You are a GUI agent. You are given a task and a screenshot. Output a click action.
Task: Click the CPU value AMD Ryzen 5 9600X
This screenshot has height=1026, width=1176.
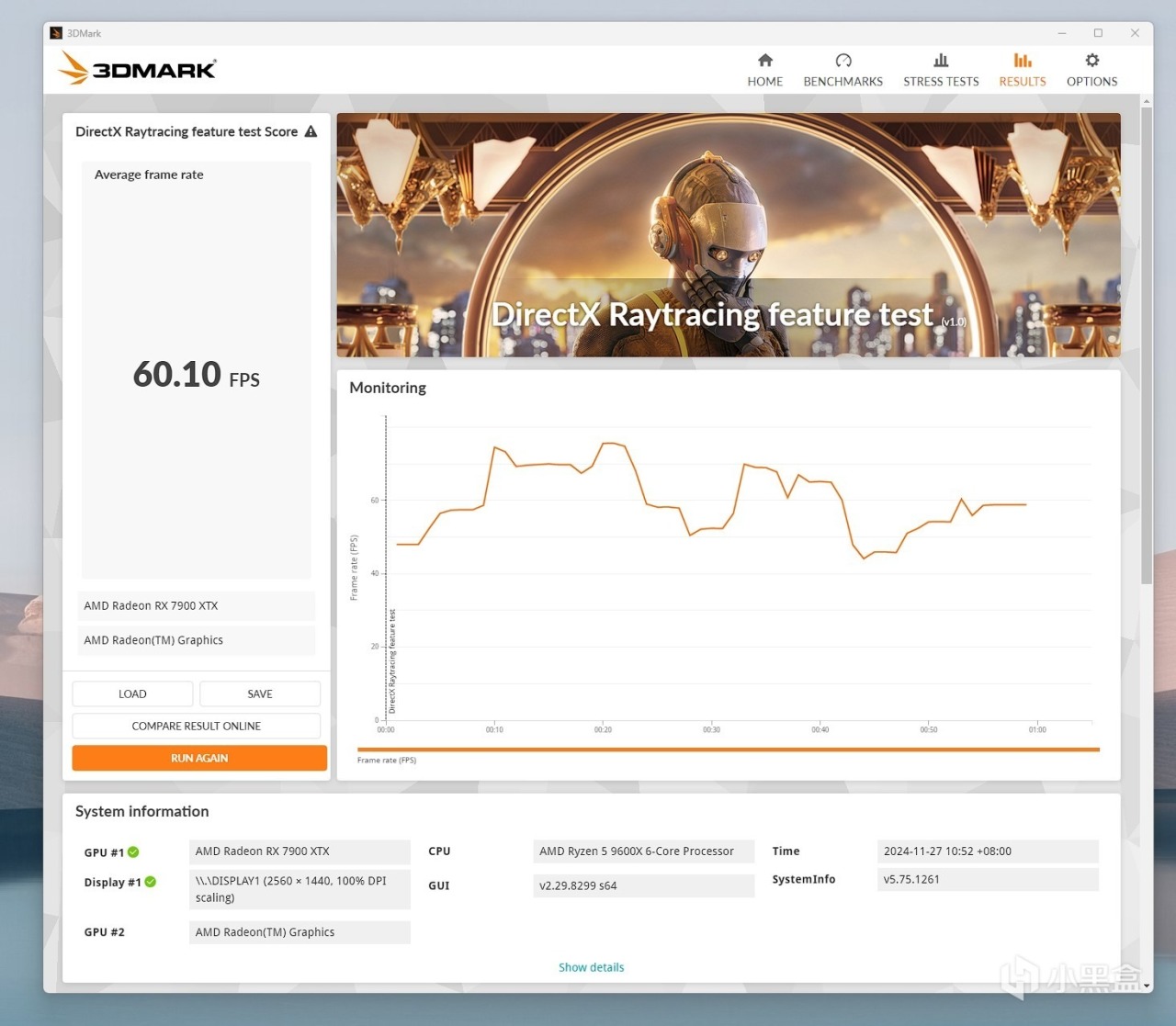643,851
